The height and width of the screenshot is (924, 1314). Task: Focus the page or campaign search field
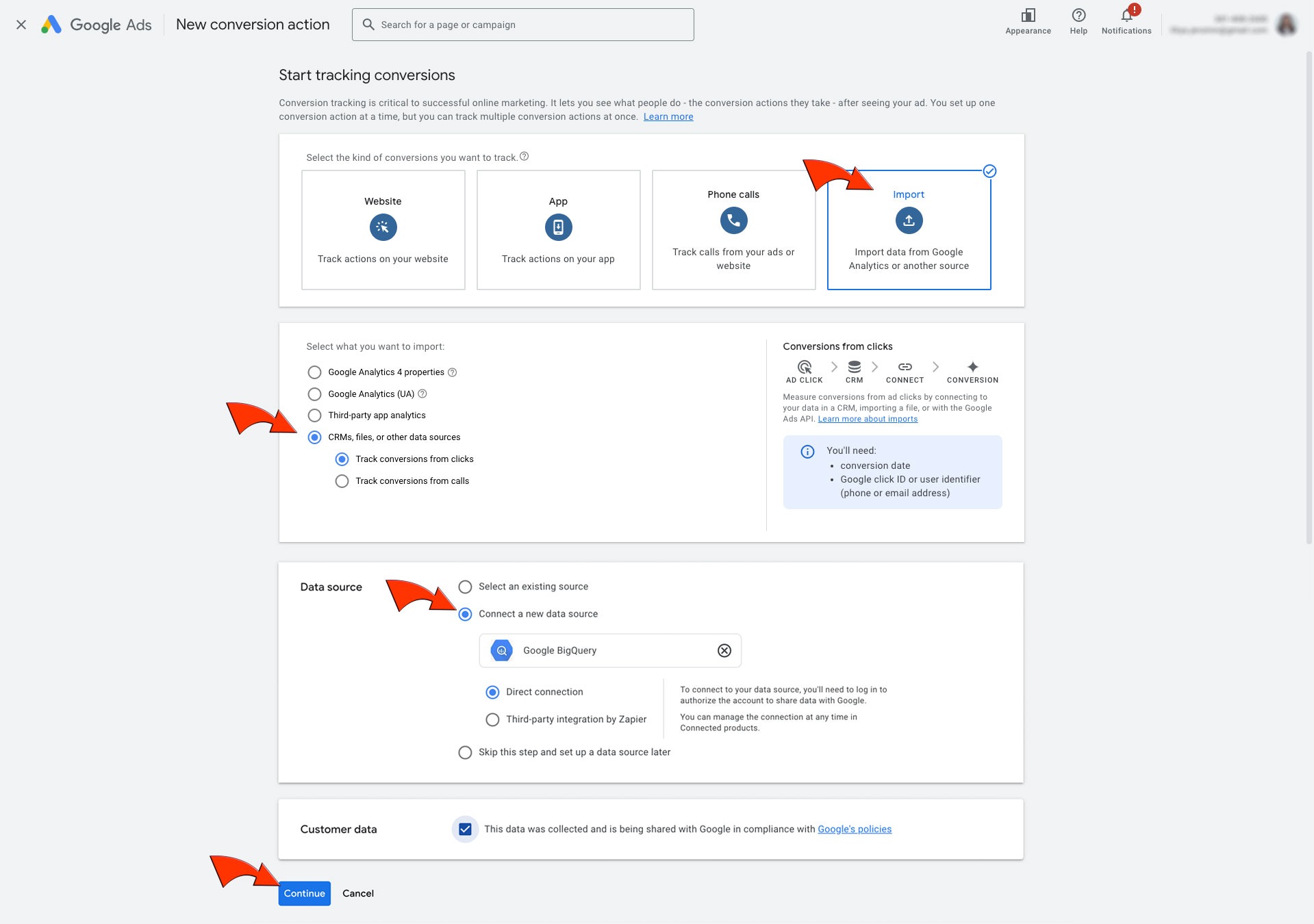click(522, 25)
